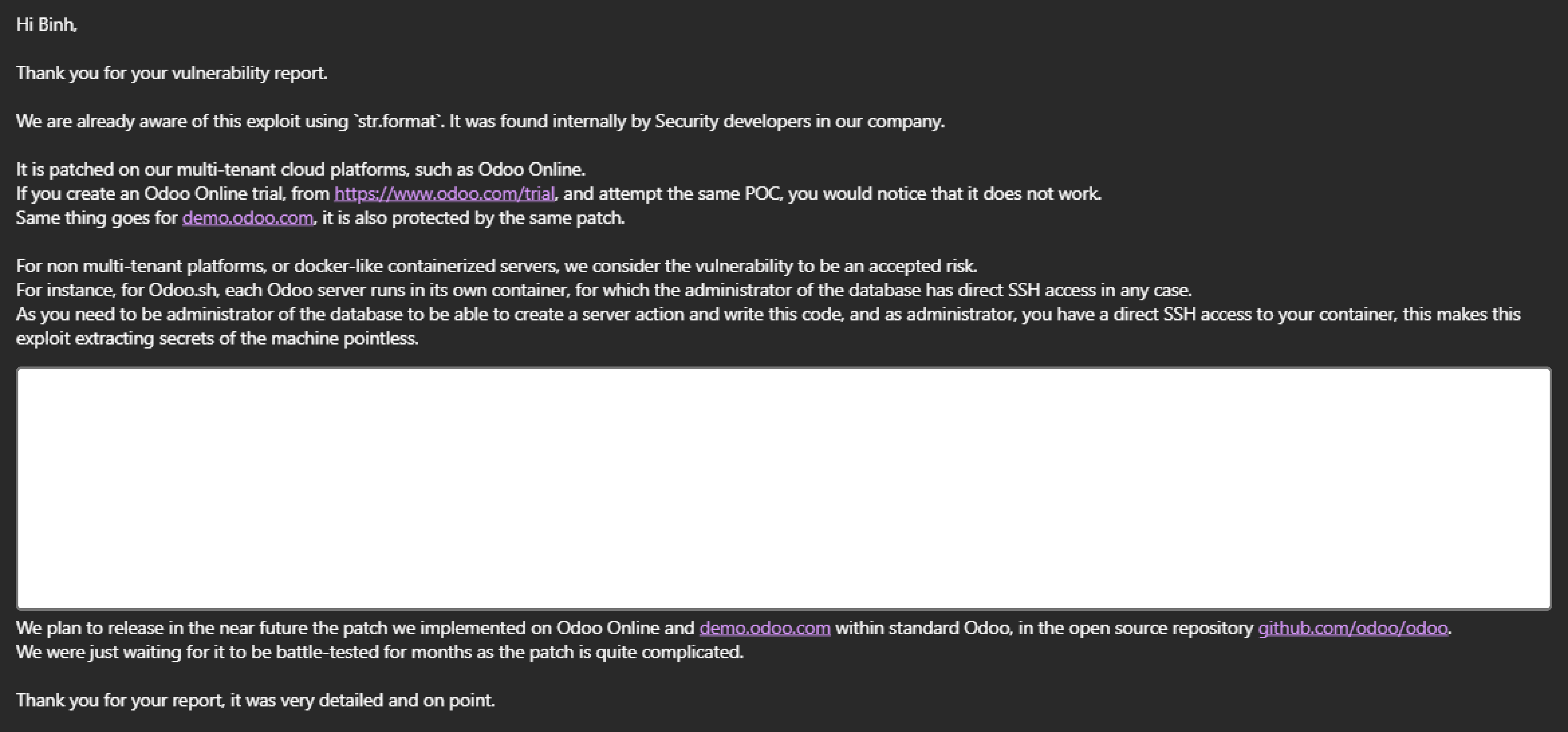This screenshot has height=732, width=1568.
Task: Click the 'Hi Binh,' greeting line
Action: pyautogui.click(x=47, y=24)
